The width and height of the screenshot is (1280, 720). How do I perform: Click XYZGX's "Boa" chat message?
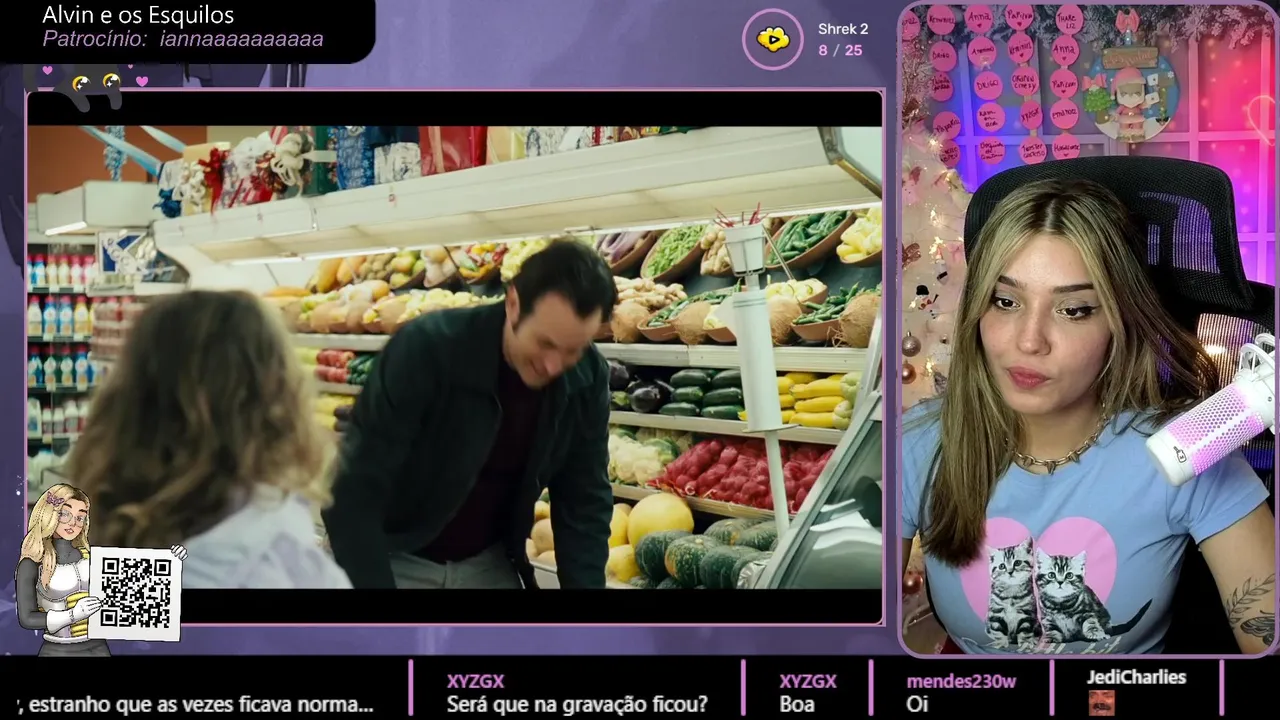click(797, 704)
